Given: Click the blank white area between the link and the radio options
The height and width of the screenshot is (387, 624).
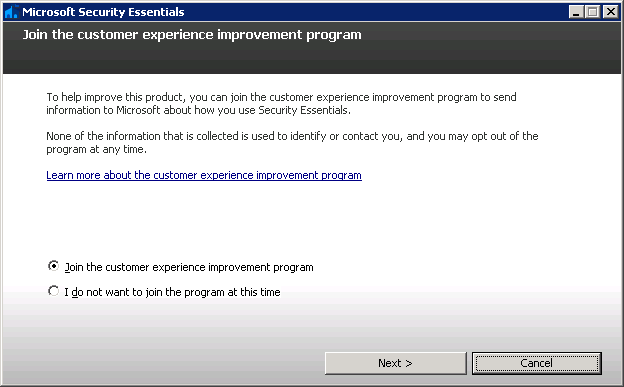Looking at the screenshot, I should click(x=312, y=220).
